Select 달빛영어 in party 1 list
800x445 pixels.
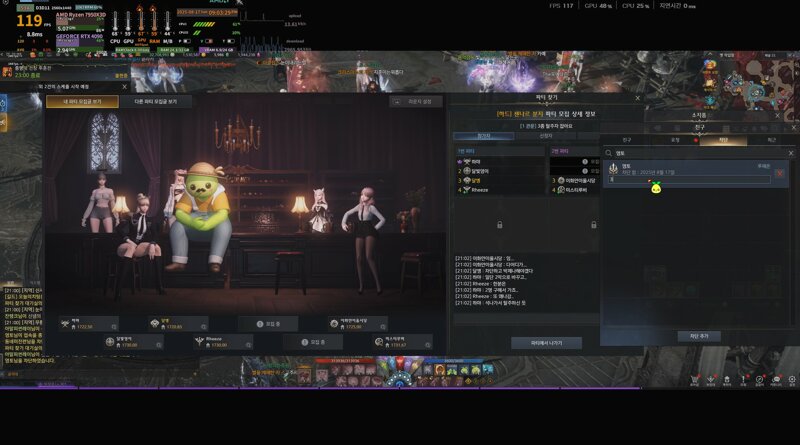click(500, 171)
